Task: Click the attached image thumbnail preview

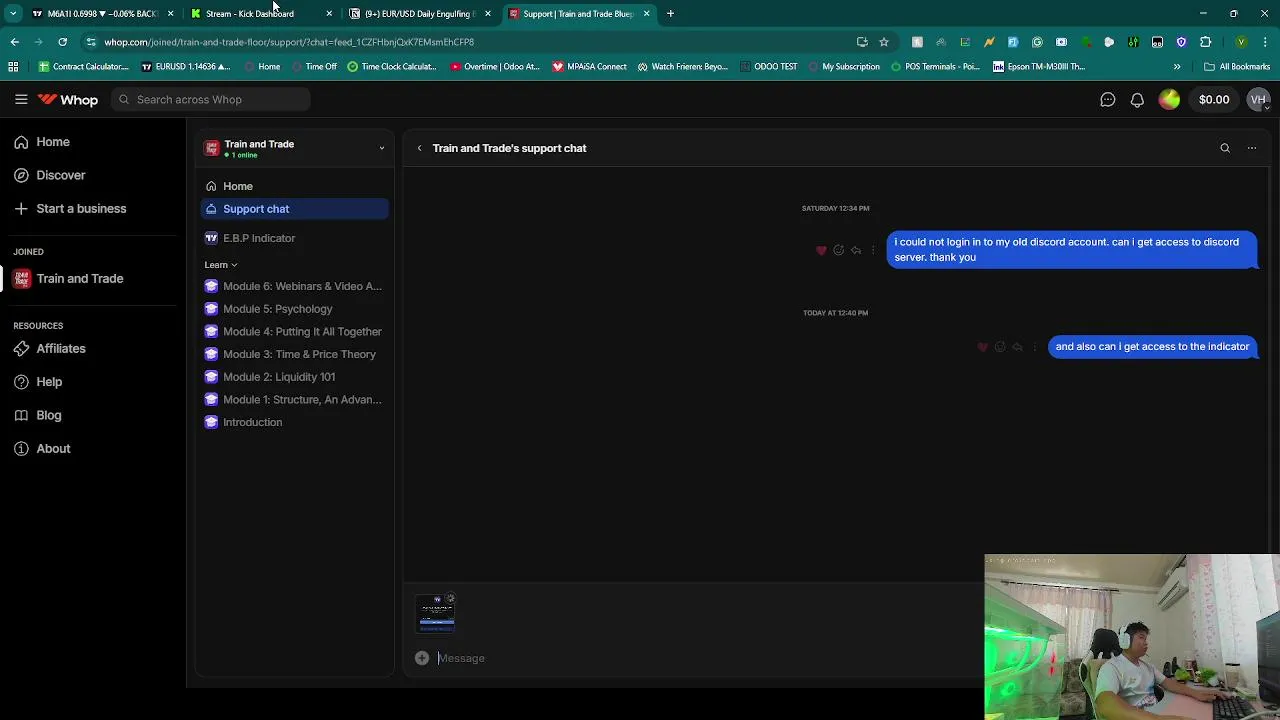Action: pyautogui.click(x=436, y=614)
